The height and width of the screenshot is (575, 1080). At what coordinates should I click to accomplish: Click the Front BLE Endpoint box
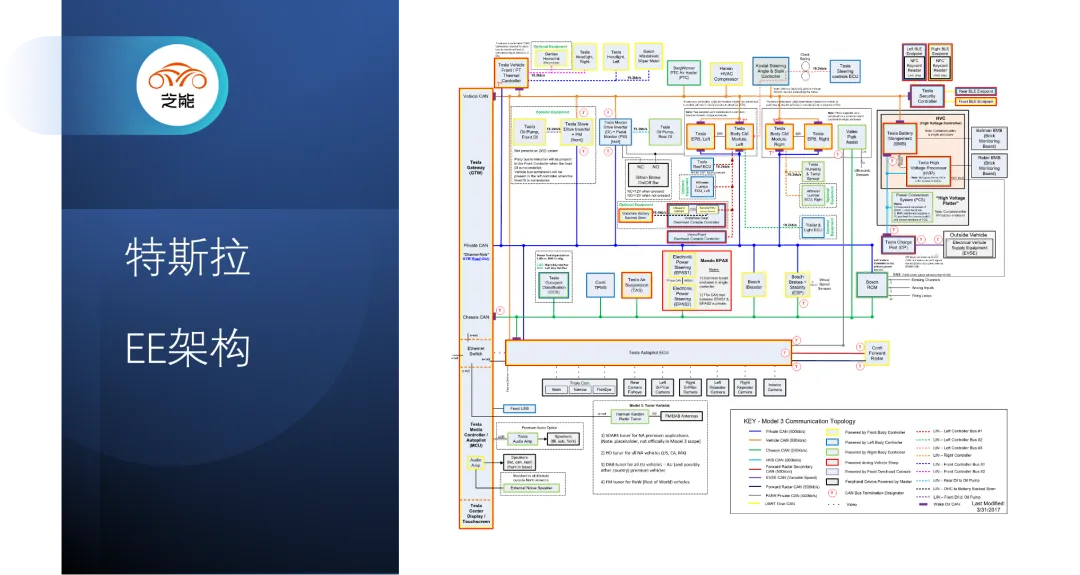tap(976, 101)
